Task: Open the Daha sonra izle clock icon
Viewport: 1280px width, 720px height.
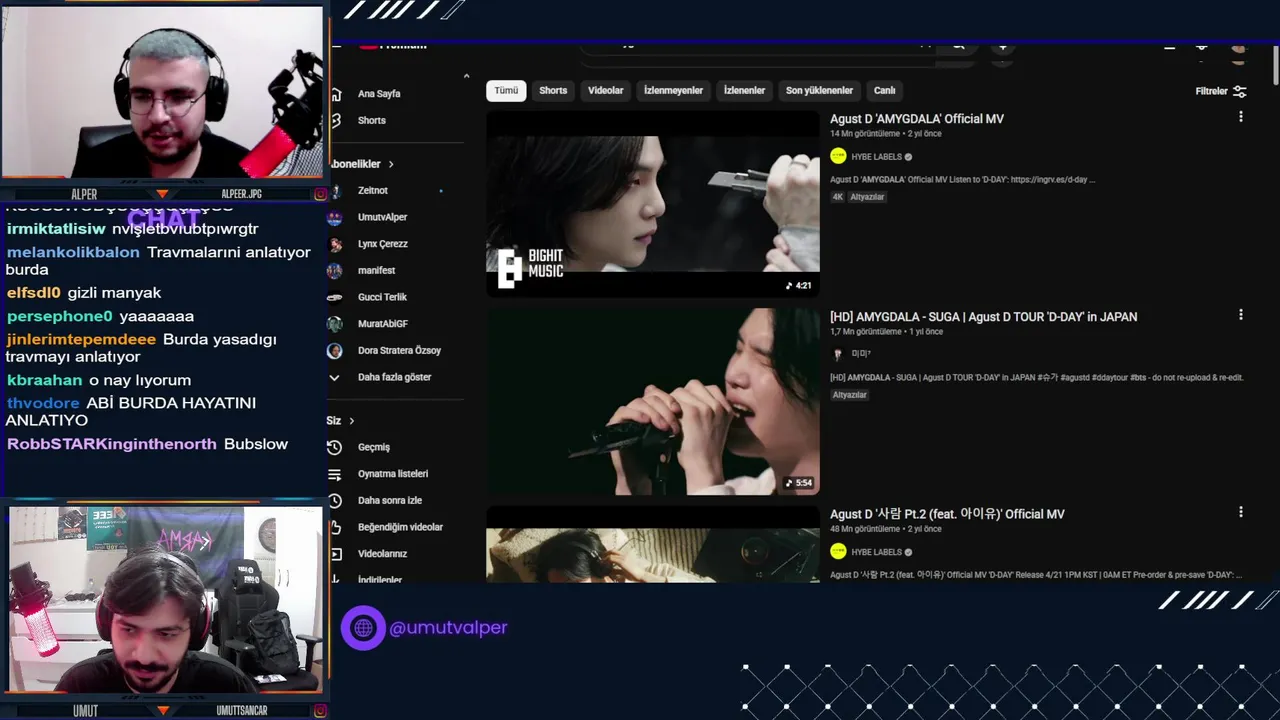Action: [x=335, y=500]
